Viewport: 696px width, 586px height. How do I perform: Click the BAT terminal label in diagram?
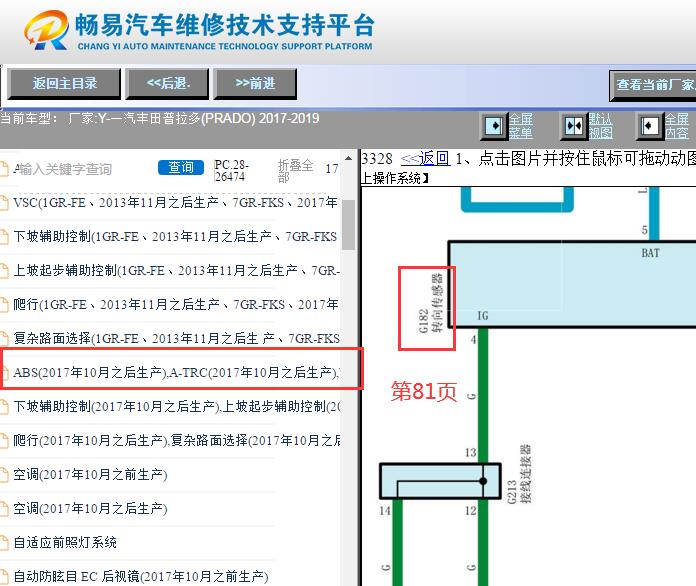(x=650, y=253)
